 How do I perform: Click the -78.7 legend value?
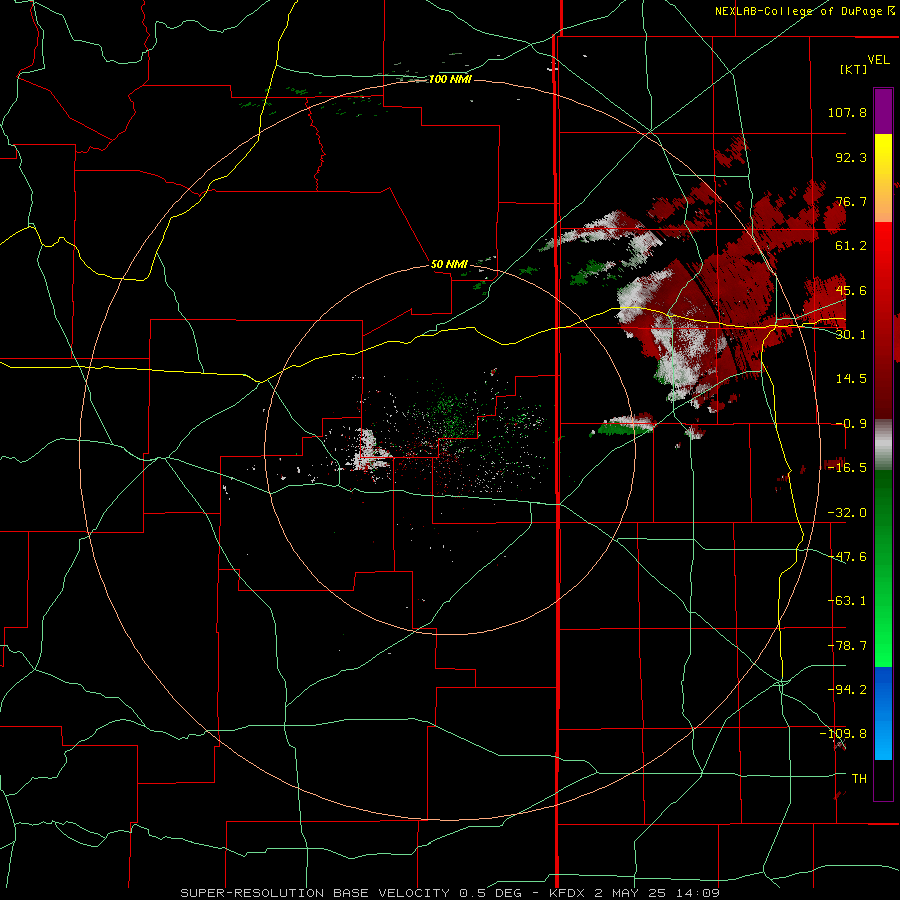847,645
